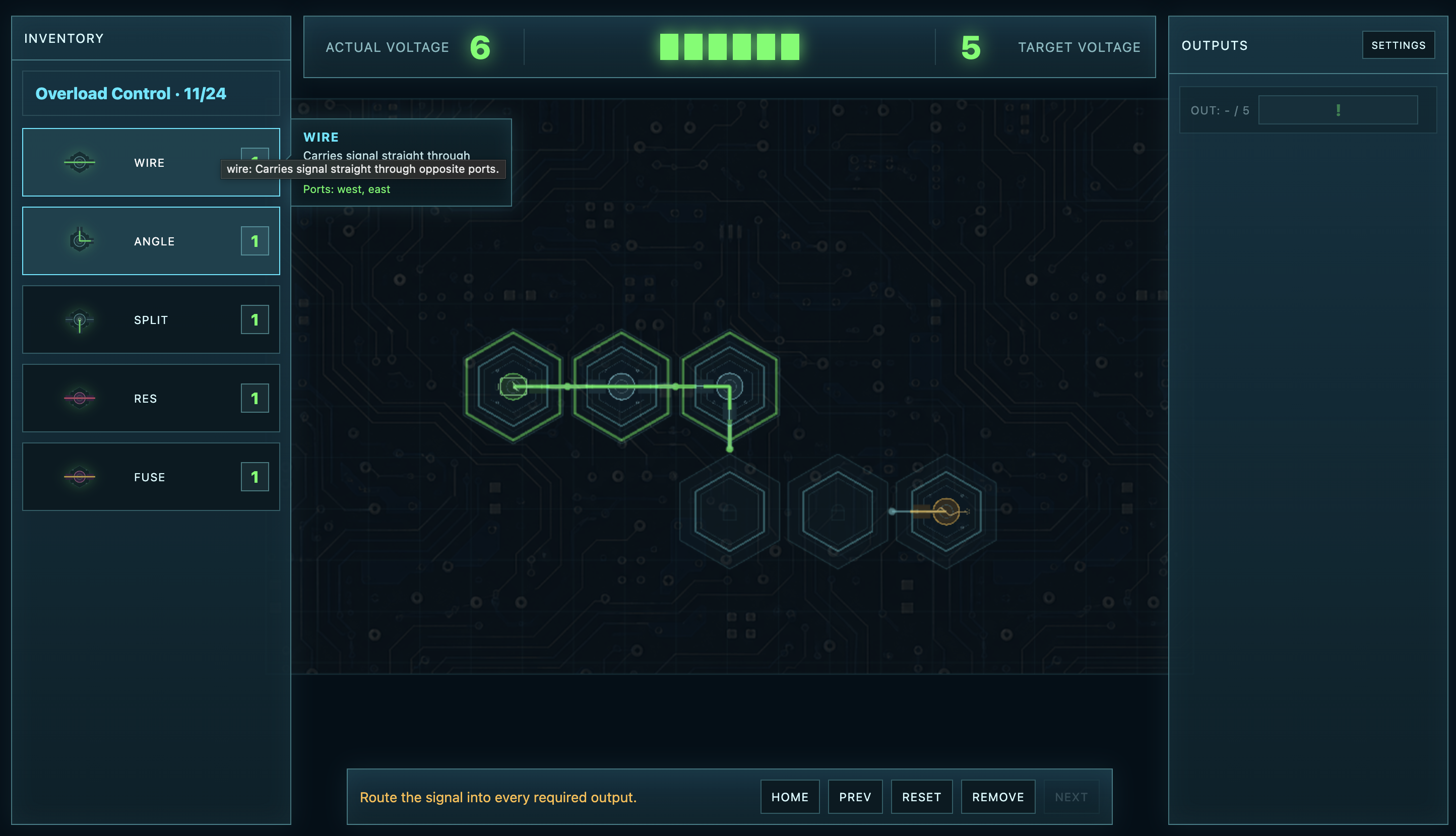Open the Settings panel
Image resolution: width=1456 pixels, height=836 pixels.
point(1398,45)
